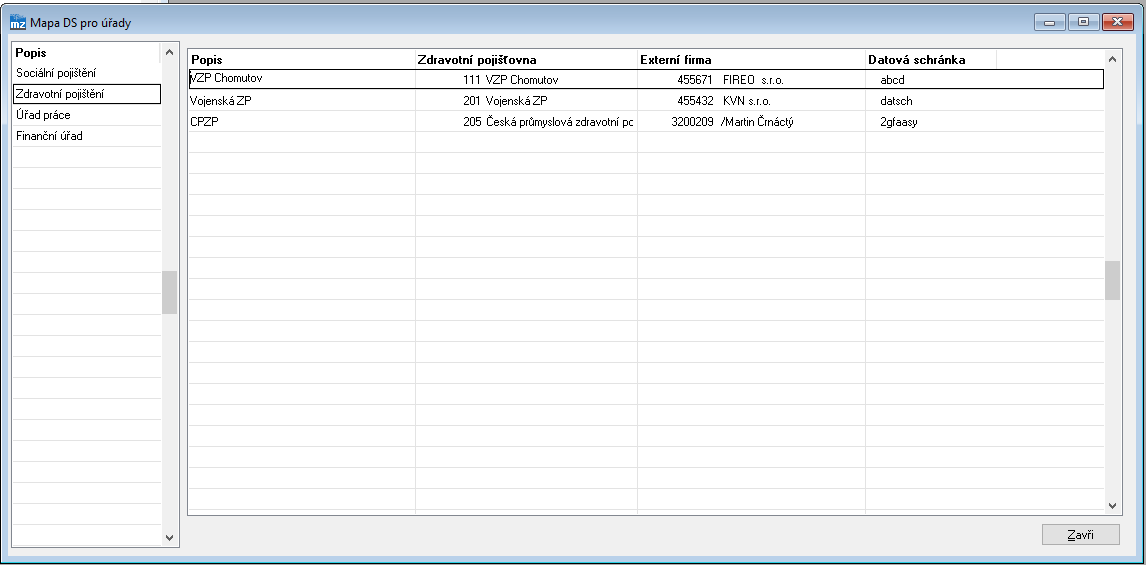Click the Zavři button
Viewport: 1146px width, 565px height.
1080,534
